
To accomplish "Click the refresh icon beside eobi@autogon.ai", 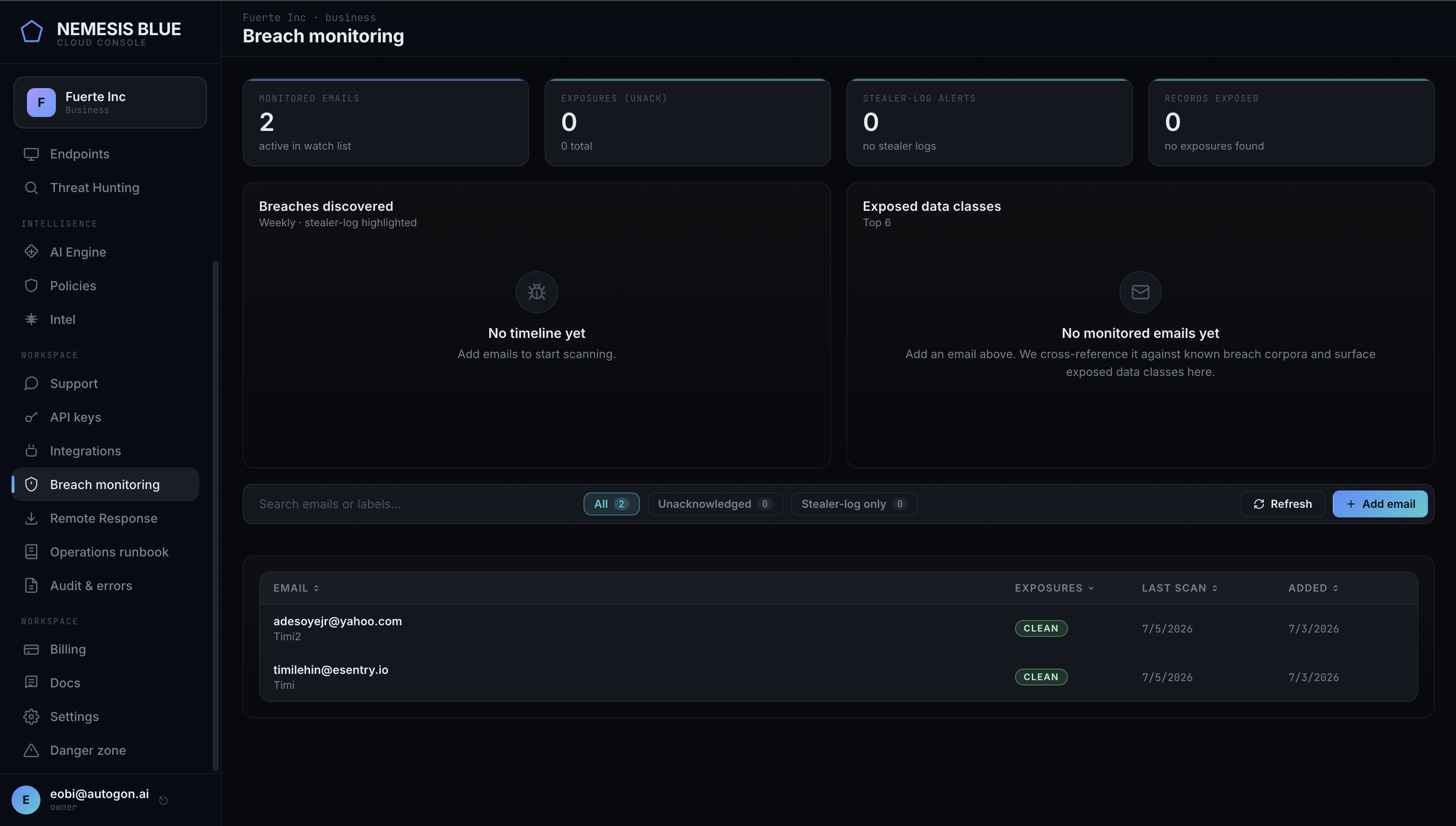I will click(x=163, y=800).
